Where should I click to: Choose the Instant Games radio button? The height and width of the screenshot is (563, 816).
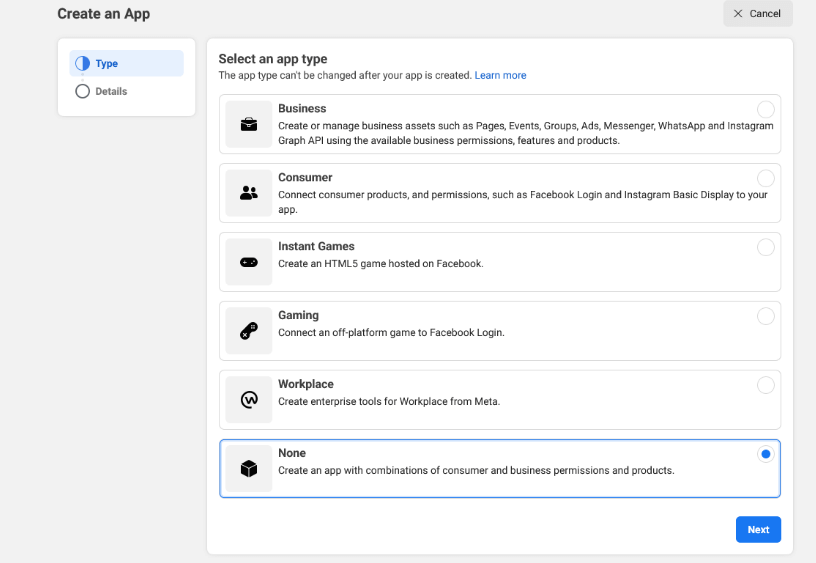point(765,247)
